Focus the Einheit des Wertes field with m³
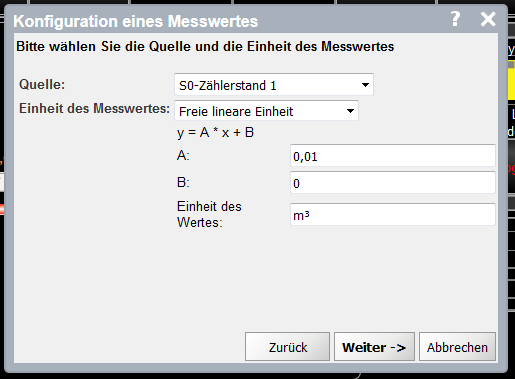The image size is (515, 379). click(x=392, y=214)
